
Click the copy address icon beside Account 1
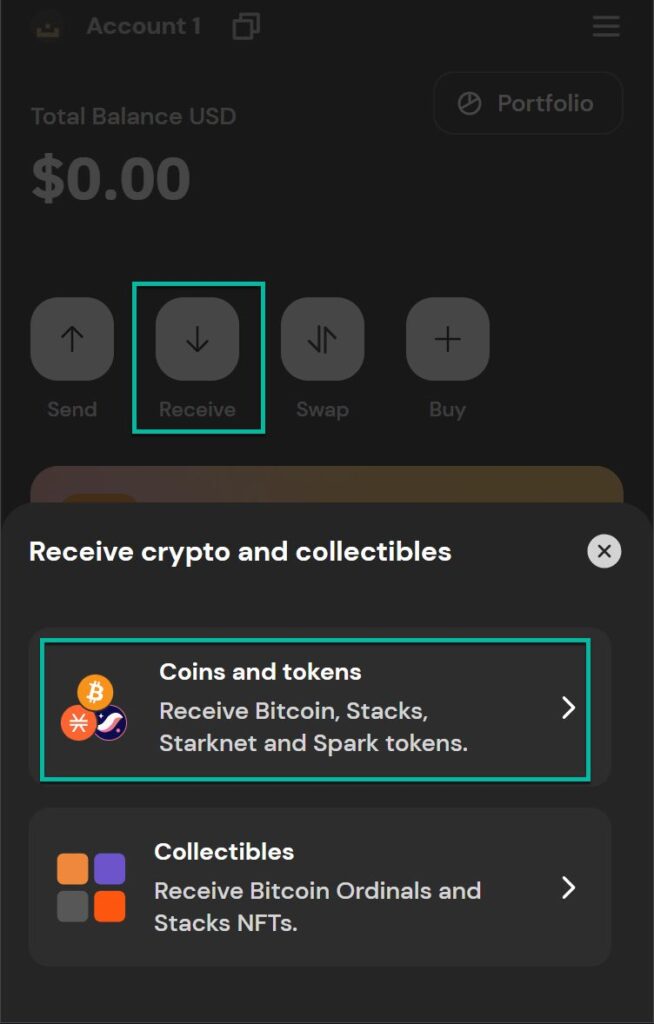click(246, 26)
